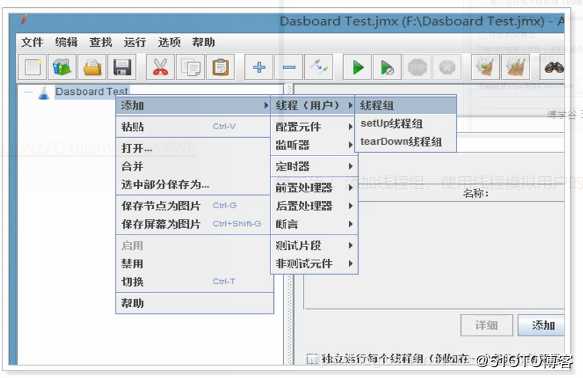Choose setUp线程组 from the submenu
583x378 pixels.
[406, 123]
